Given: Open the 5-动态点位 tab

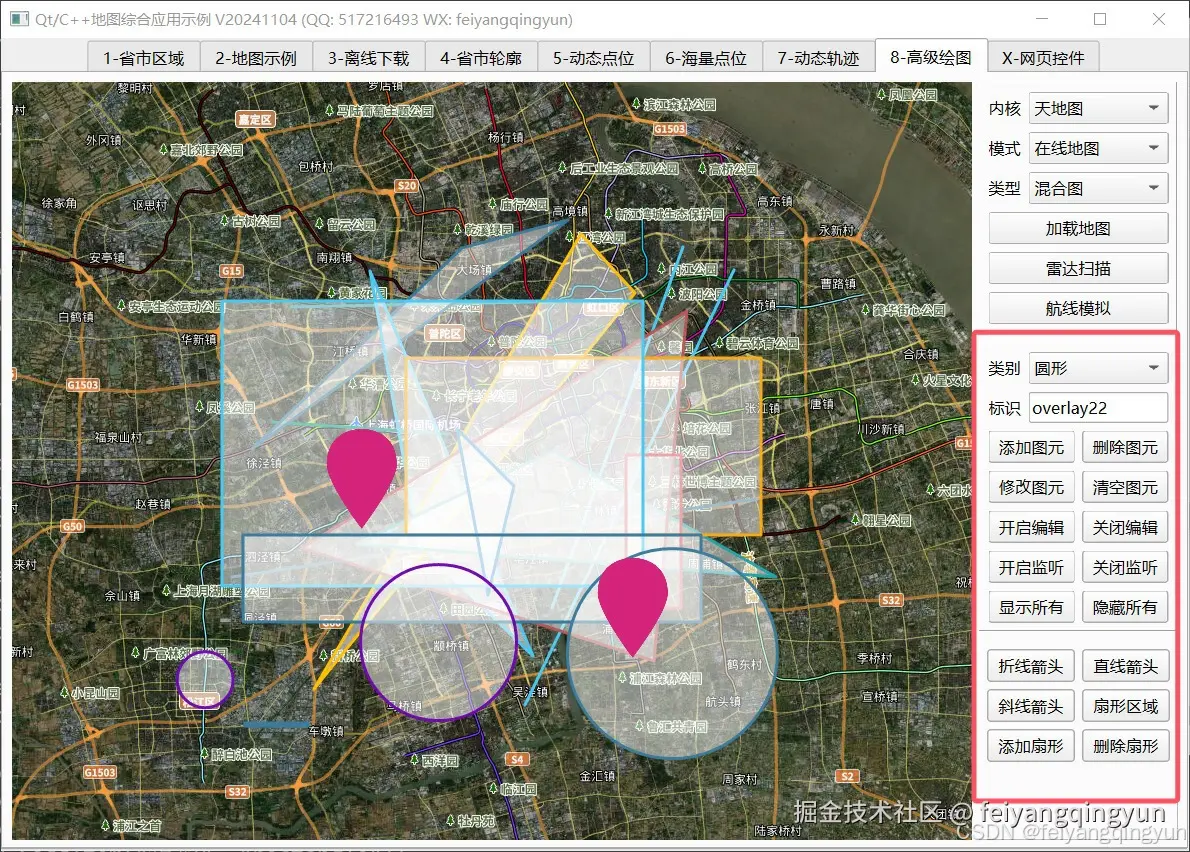Looking at the screenshot, I should pos(593,58).
